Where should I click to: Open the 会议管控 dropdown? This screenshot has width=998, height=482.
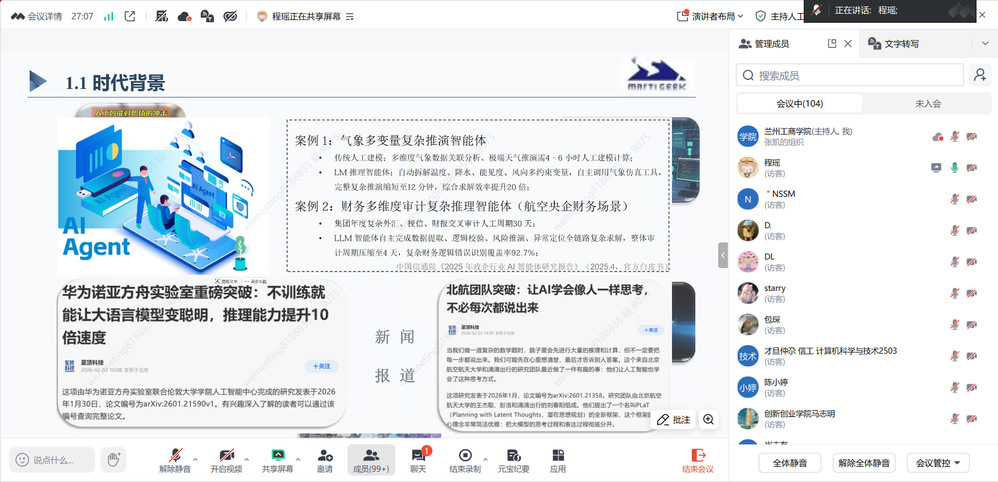(x=939, y=463)
